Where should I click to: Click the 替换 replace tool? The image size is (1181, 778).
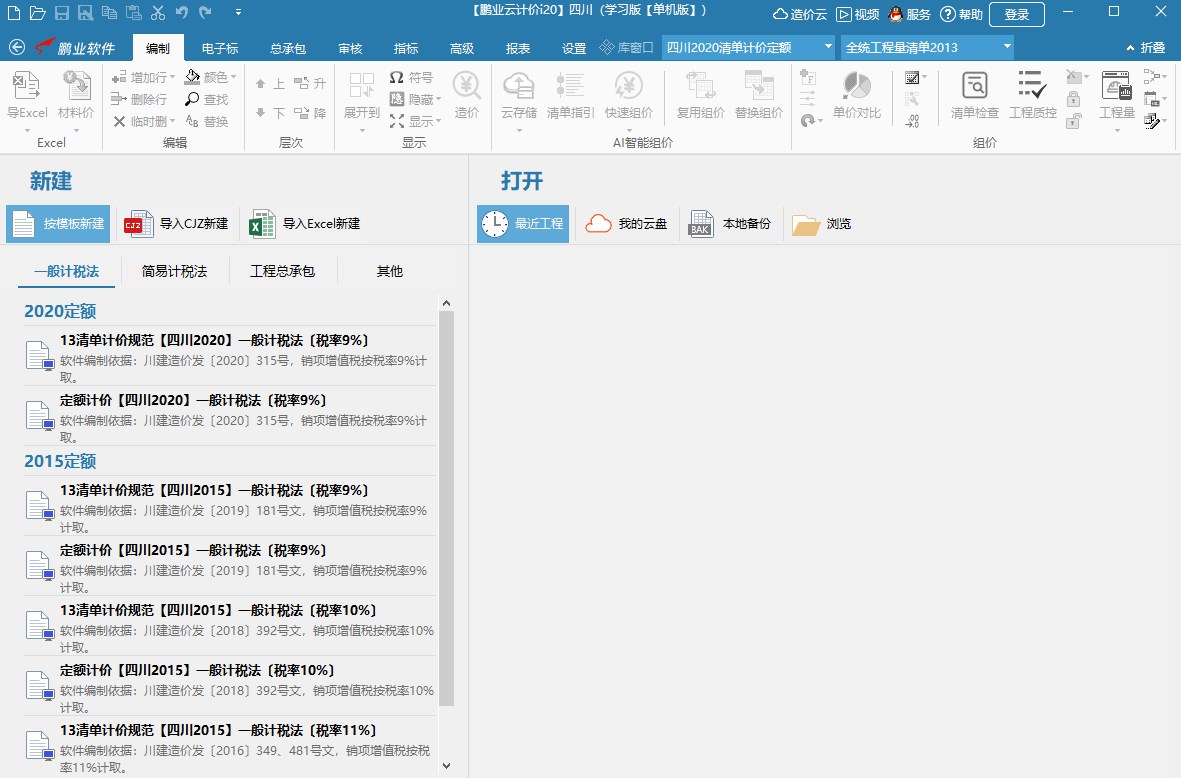(206, 121)
